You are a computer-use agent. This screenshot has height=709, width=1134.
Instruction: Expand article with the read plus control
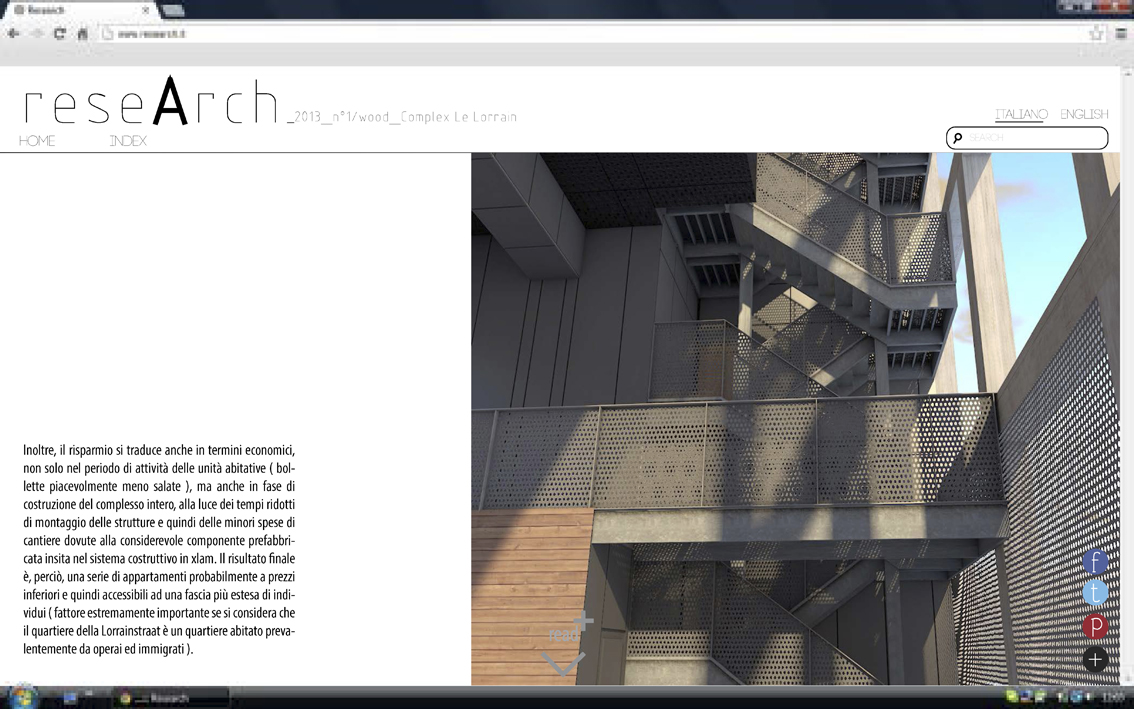[572, 629]
